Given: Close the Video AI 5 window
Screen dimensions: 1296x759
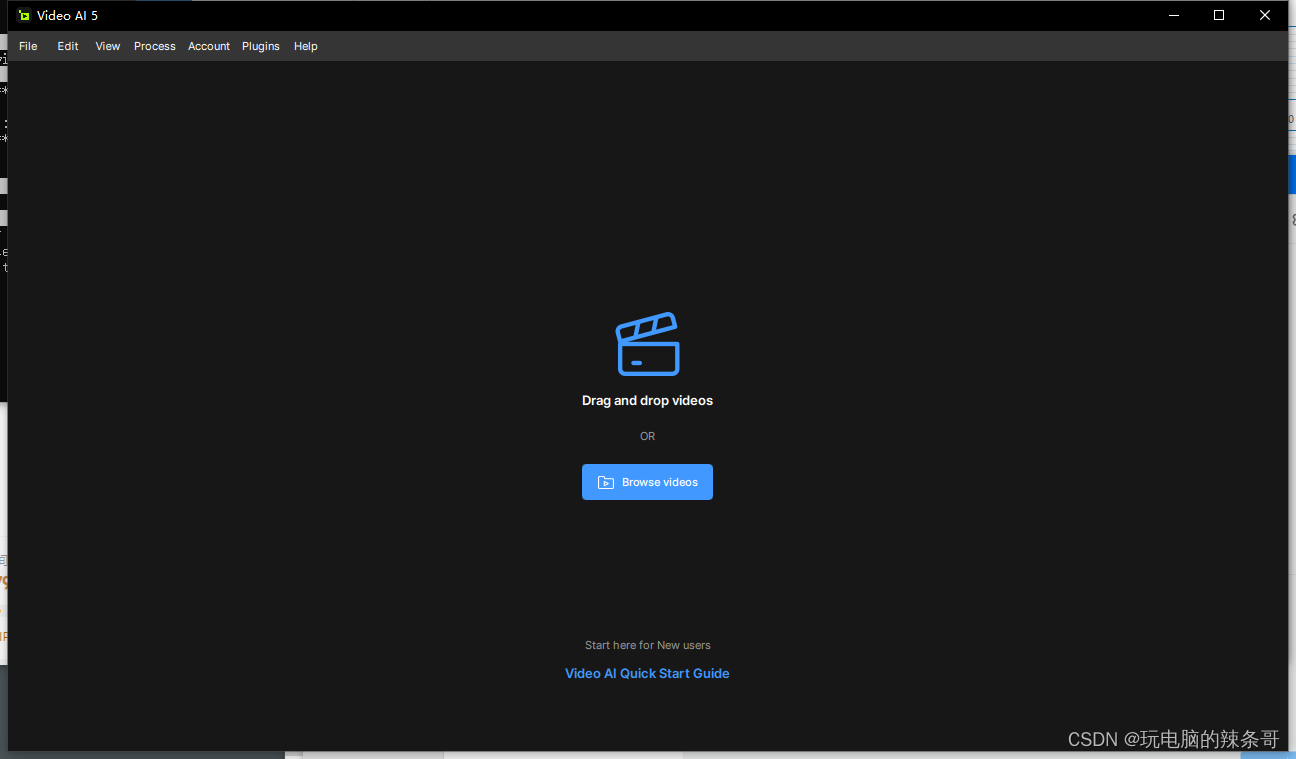Looking at the screenshot, I should pyautogui.click(x=1265, y=15).
